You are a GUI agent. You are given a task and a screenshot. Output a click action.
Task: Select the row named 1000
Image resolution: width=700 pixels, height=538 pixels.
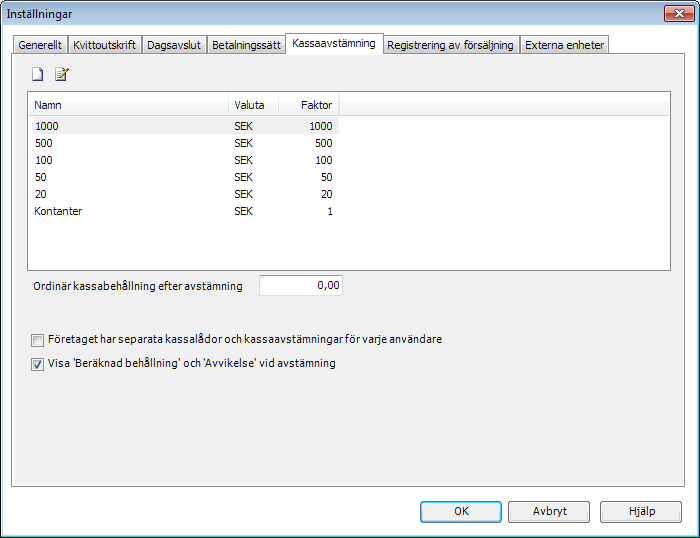pyautogui.click(x=186, y=126)
